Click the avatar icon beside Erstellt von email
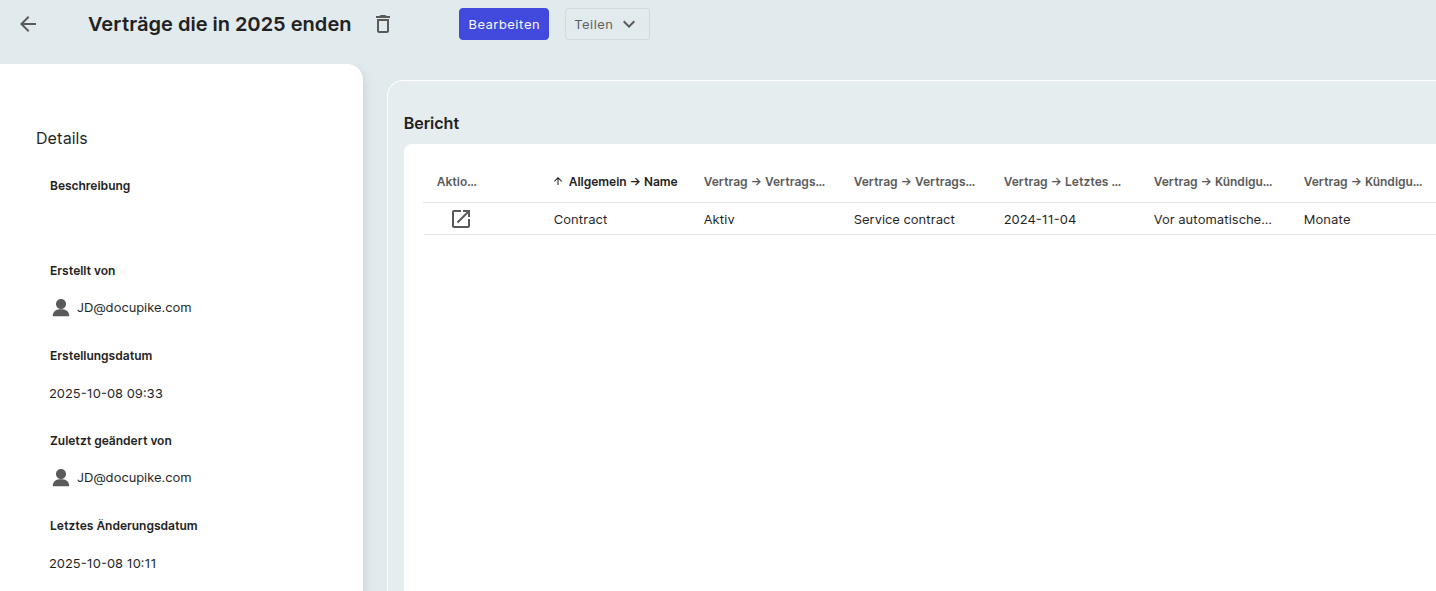 [60, 307]
